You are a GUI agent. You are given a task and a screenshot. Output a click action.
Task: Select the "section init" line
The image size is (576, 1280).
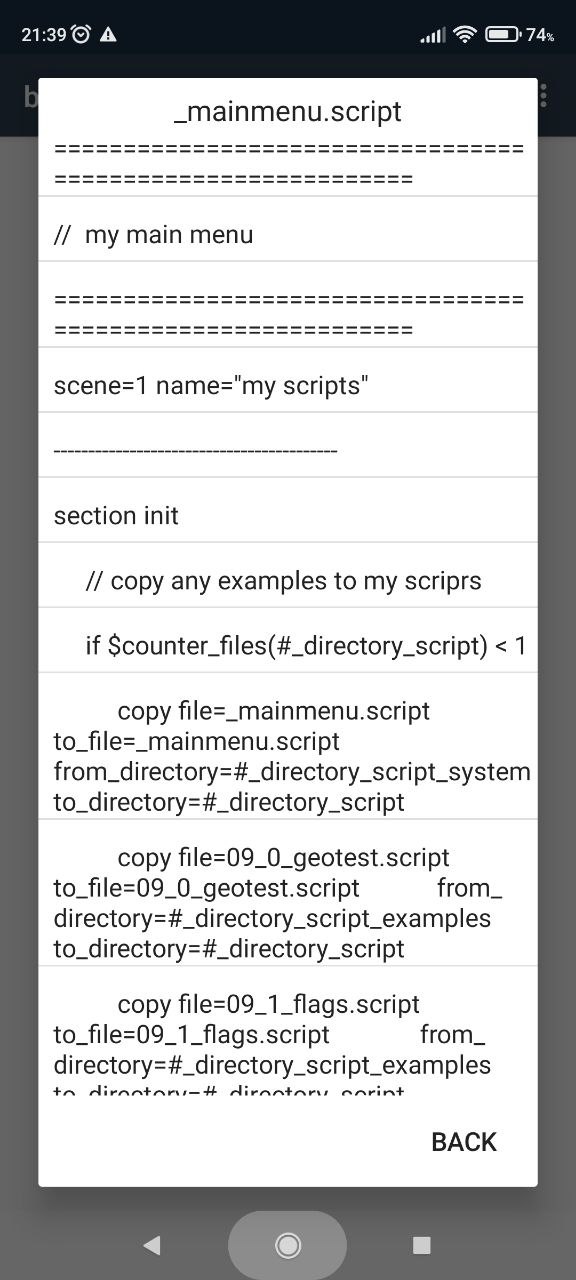click(x=288, y=515)
